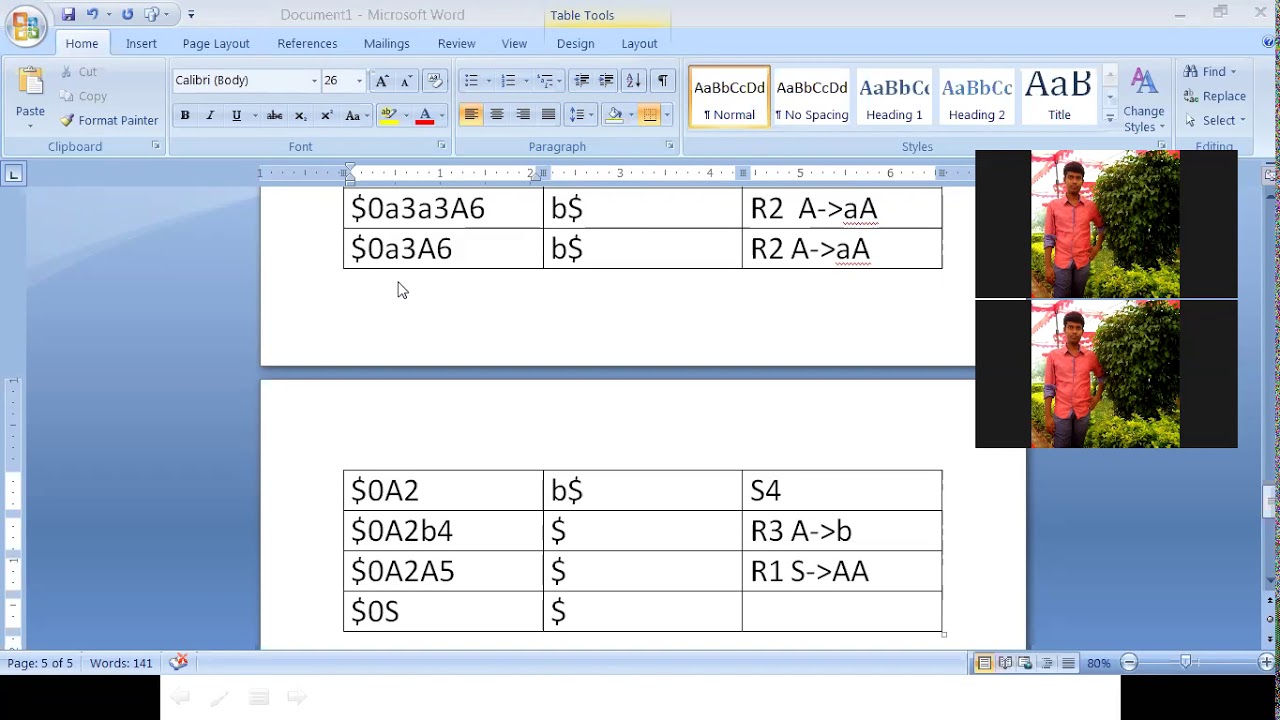Switch to Full Screen Reading view

(x=1005, y=663)
